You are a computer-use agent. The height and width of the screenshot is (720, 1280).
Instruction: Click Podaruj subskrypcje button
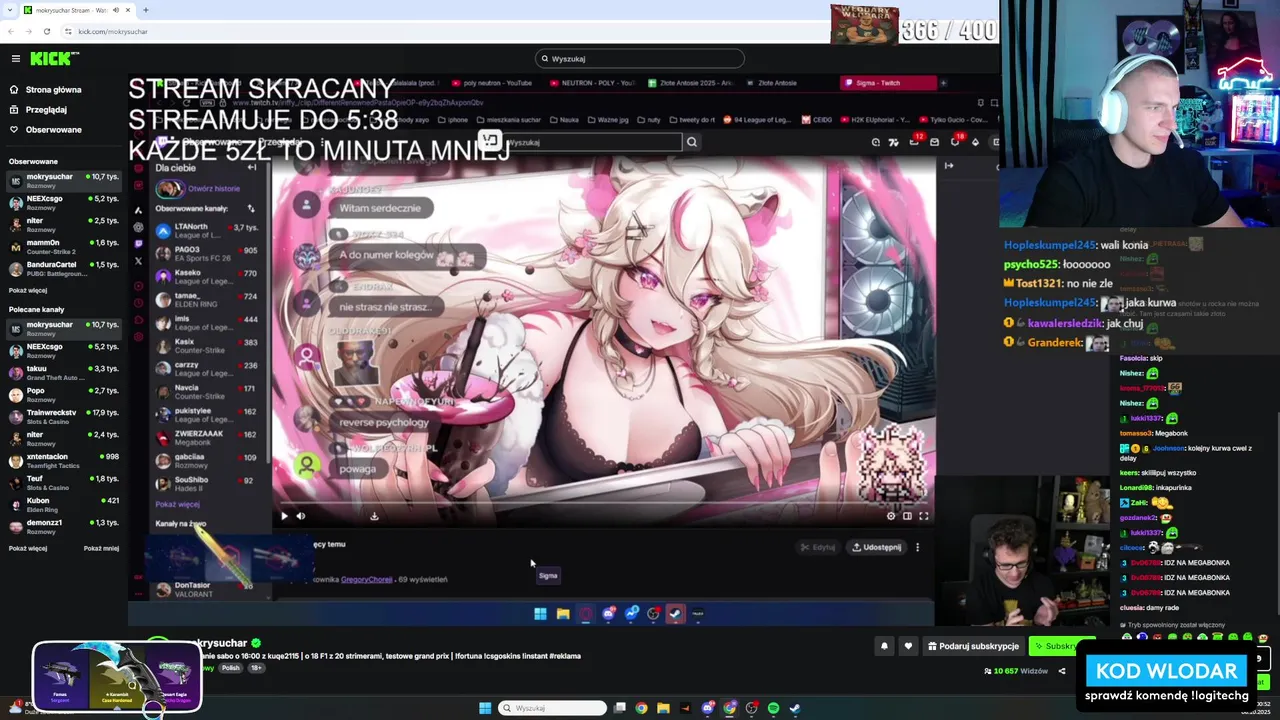(x=973, y=646)
